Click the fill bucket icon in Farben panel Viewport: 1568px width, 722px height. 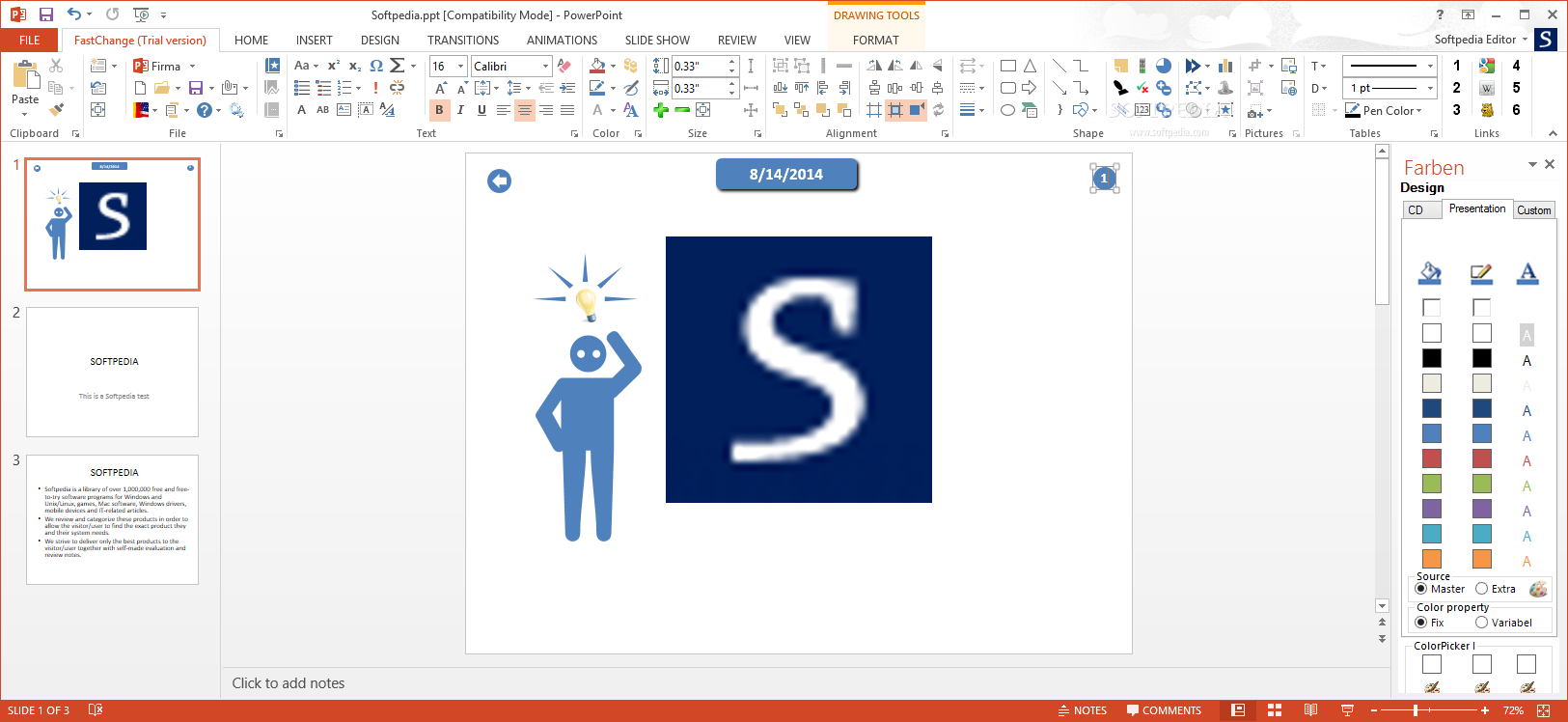click(x=1430, y=274)
